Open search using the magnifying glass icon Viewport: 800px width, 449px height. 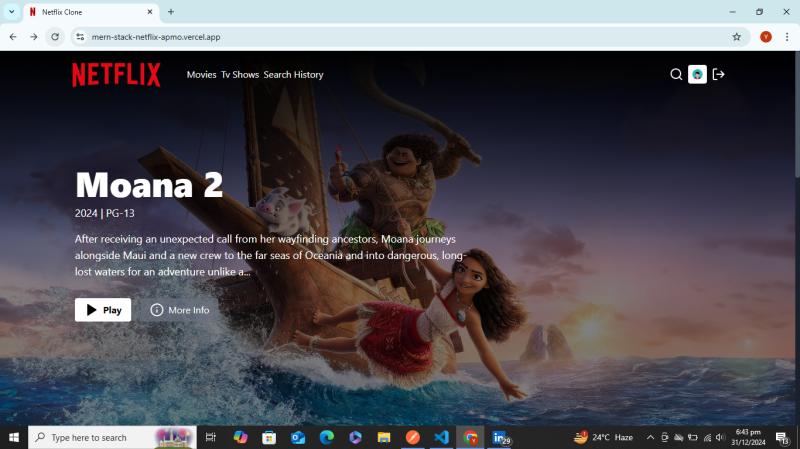coord(676,74)
